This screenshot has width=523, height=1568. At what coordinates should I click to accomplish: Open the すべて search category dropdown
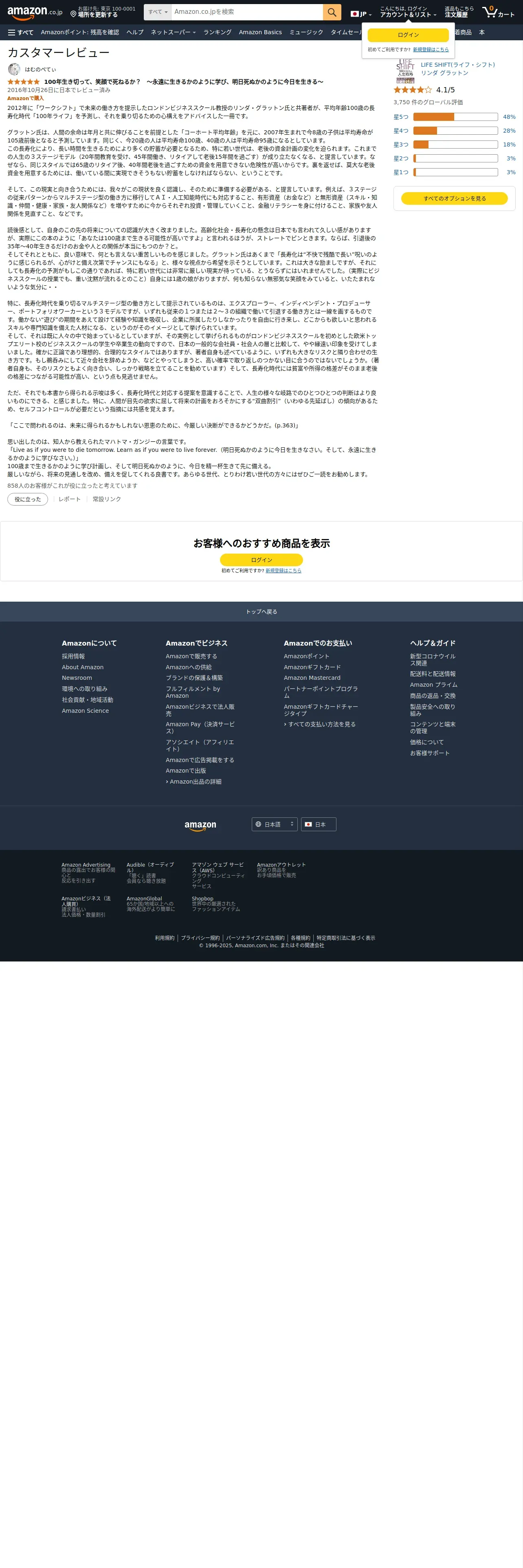tap(158, 12)
